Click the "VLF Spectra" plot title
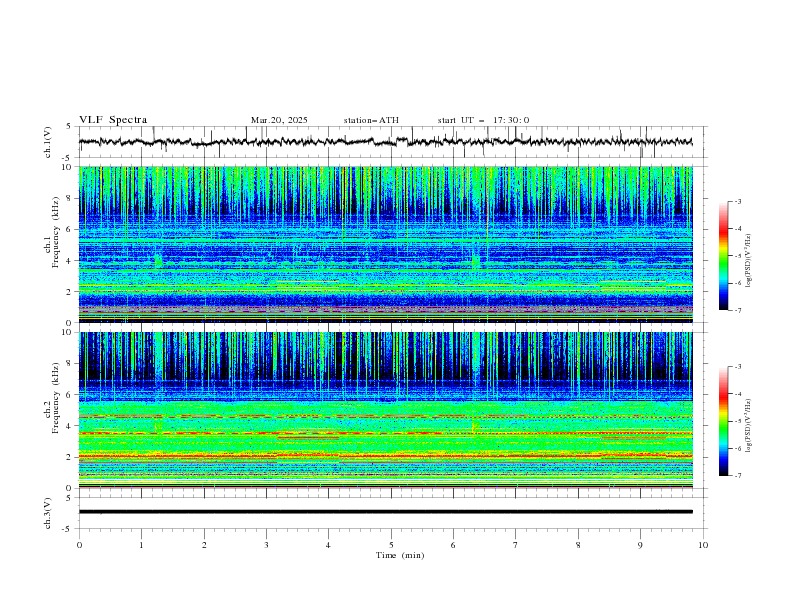Screen dimensions: 792x612 [113, 120]
